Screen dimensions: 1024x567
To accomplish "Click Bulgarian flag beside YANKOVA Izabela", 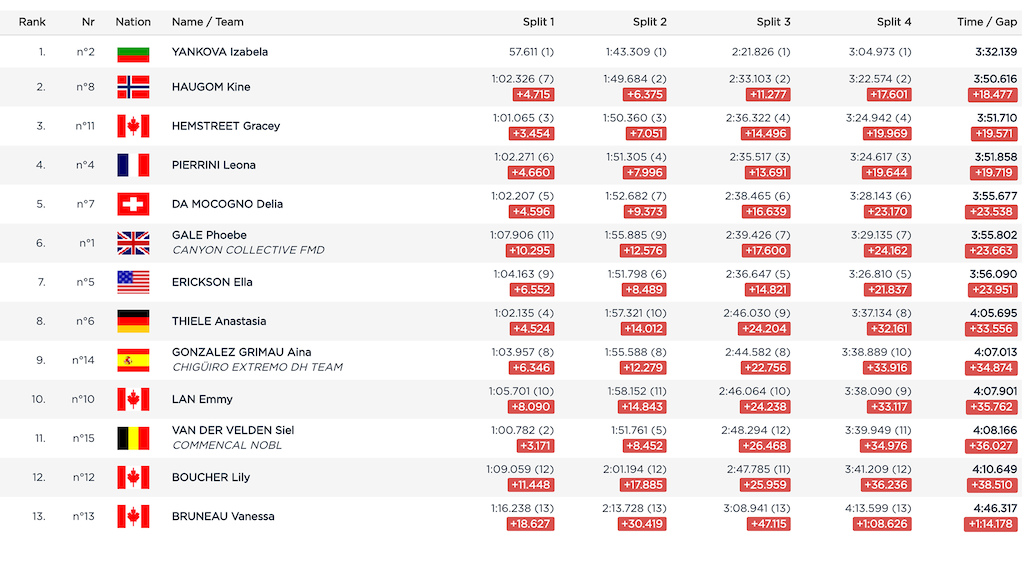I will point(133,54).
